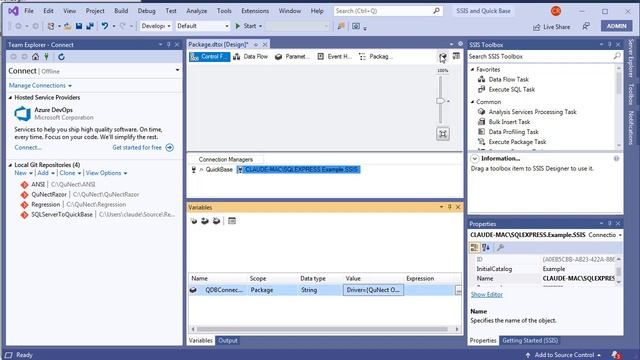Screen dimensions: 640x360
Task: Click the Variables icon in designer corner
Action: click(x=456, y=56)
